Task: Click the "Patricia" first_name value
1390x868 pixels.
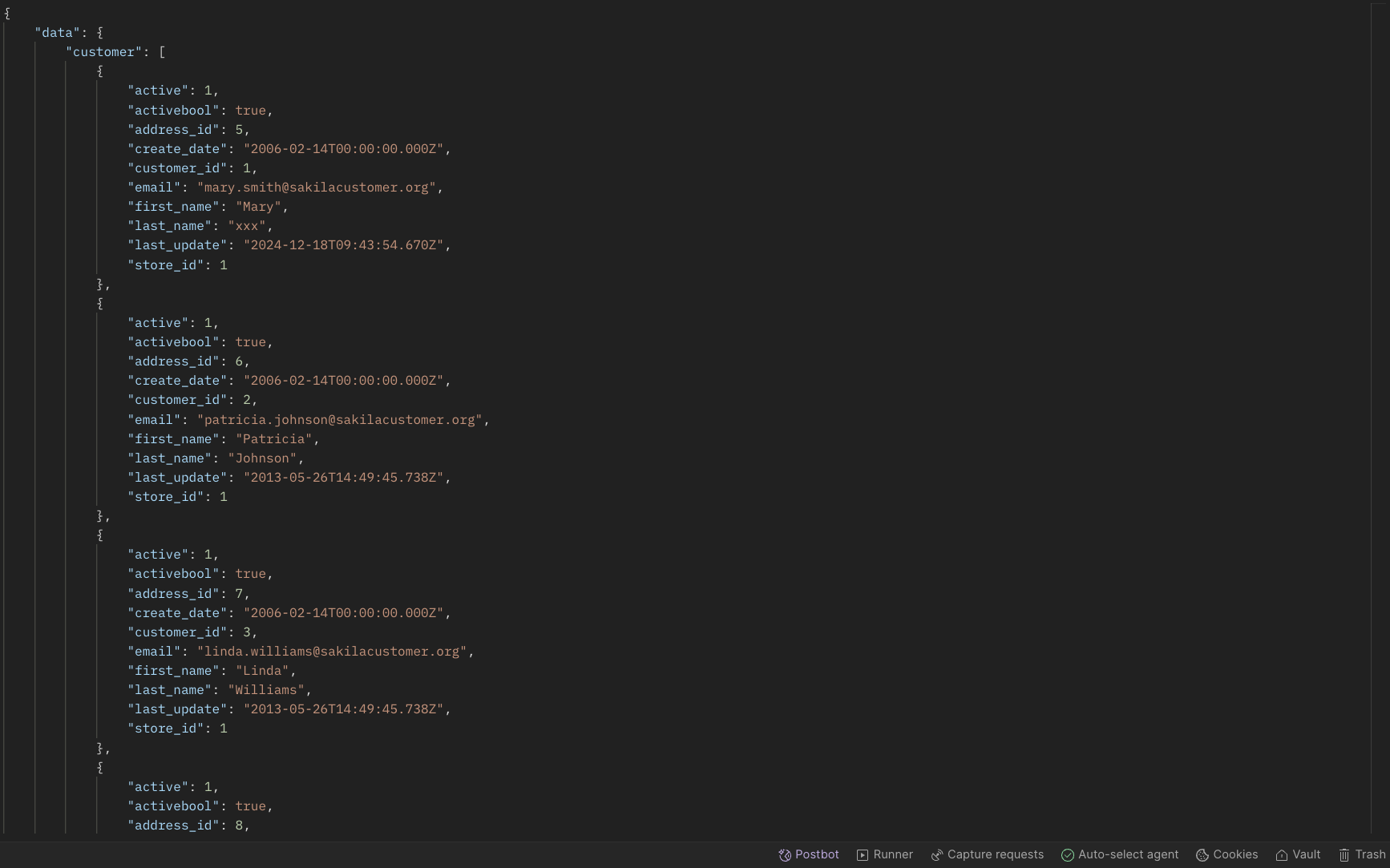Action: click(x=273, y=439)
